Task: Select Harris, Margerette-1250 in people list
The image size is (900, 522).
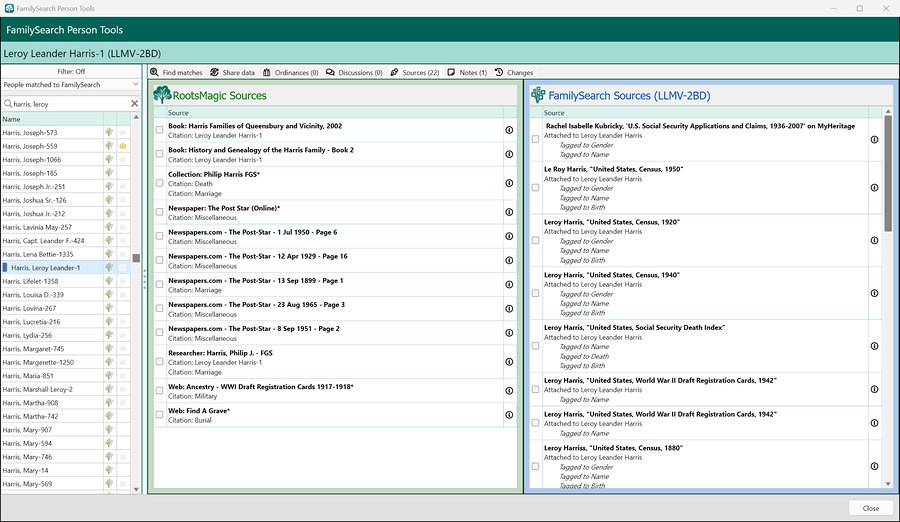Action: [x=52, y=362]
